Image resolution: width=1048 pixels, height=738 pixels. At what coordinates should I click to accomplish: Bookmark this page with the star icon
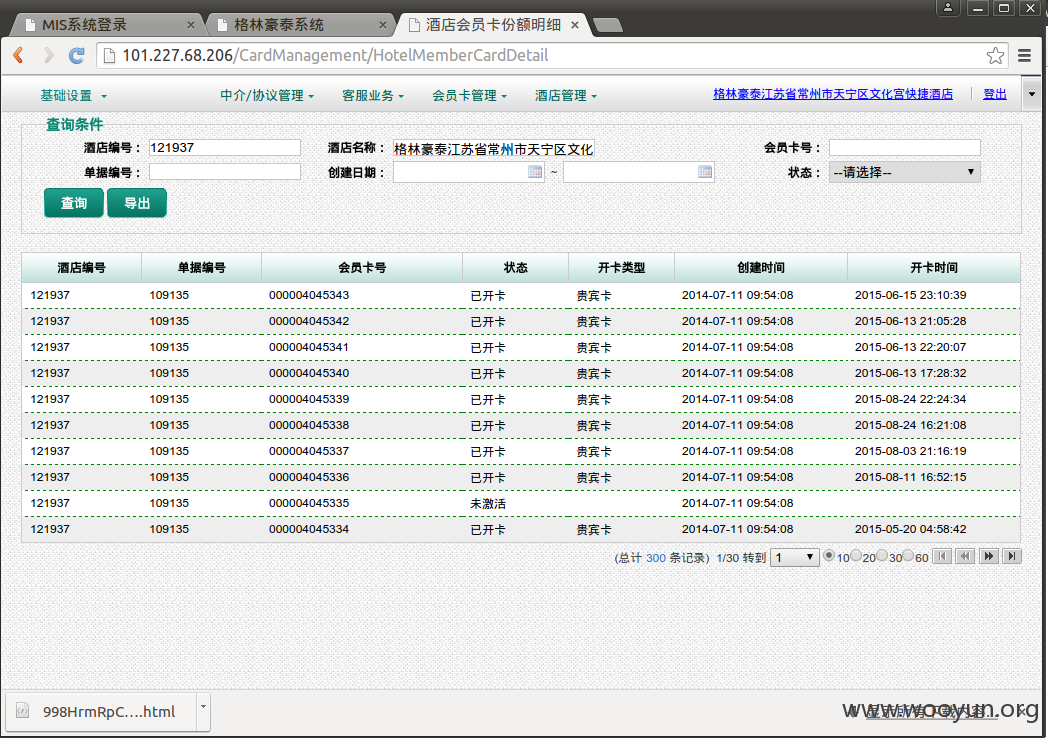pos(995,55)
